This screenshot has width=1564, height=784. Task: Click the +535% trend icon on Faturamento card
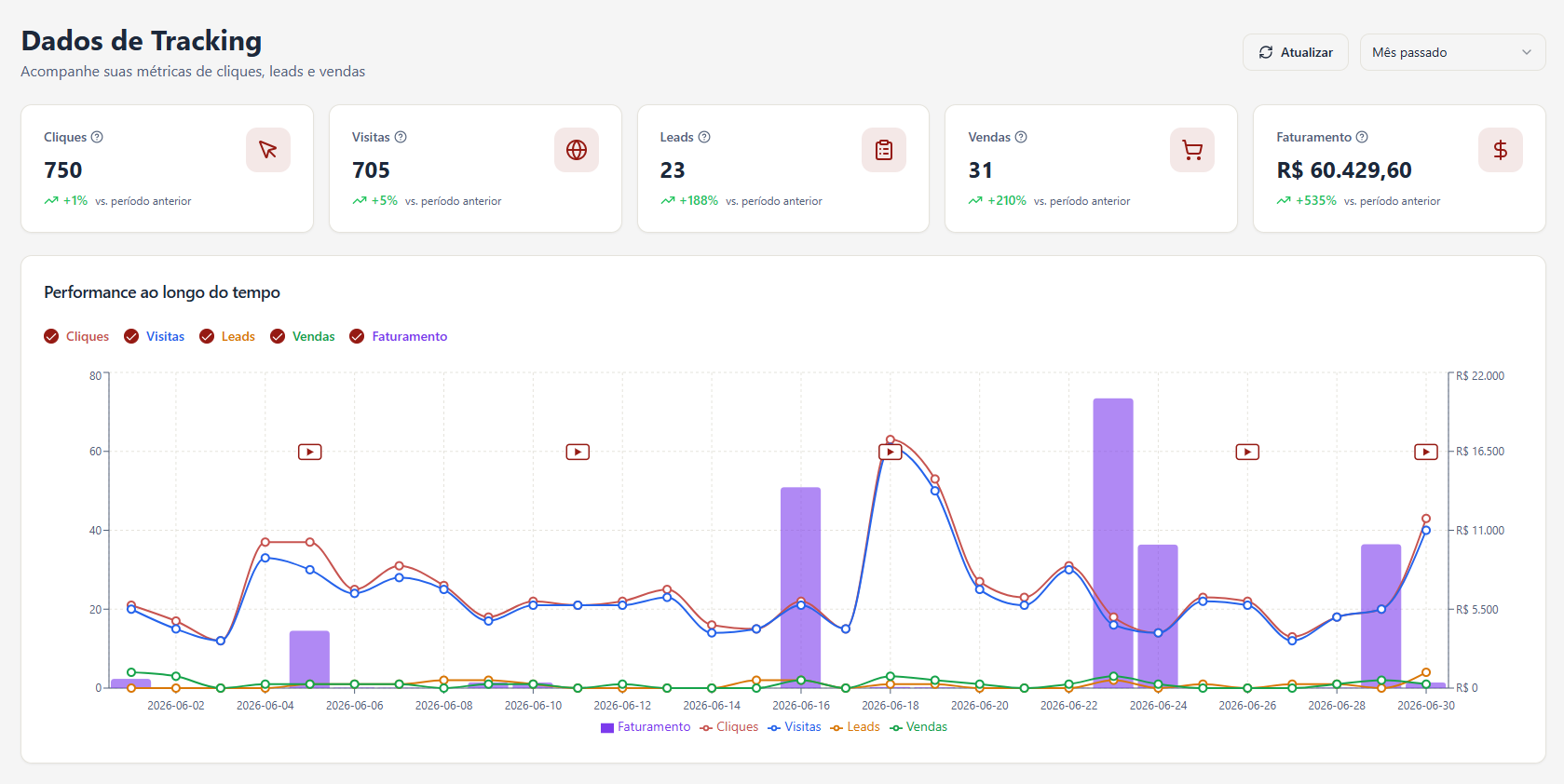point(1284,201)
